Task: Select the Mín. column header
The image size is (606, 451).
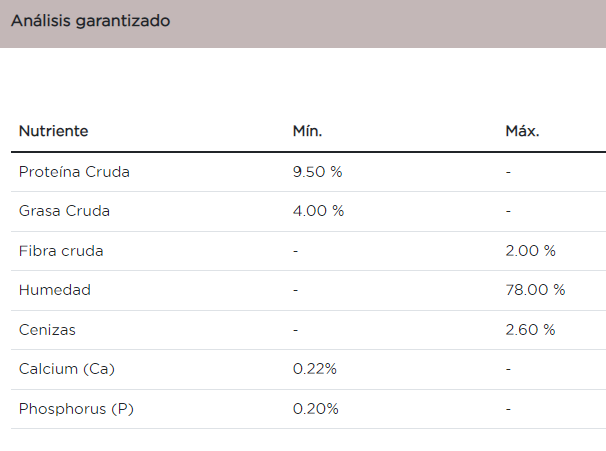Action: click(x=307, y=131)
